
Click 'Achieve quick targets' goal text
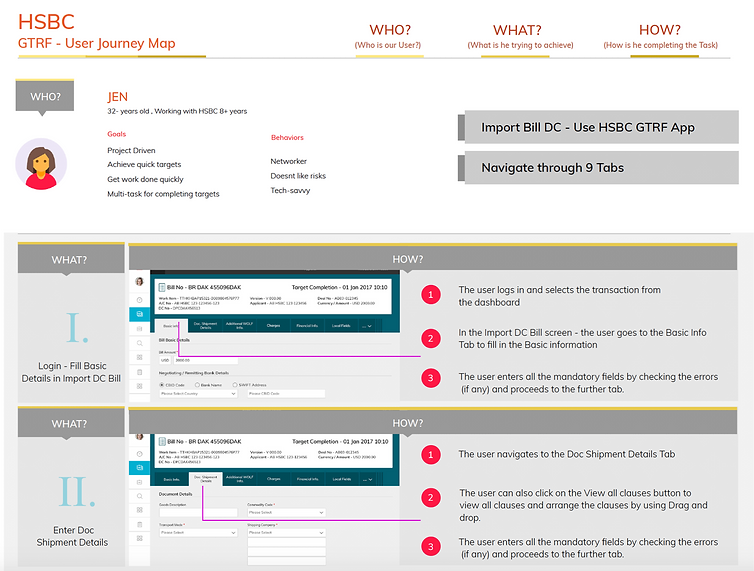coord(144,165)
